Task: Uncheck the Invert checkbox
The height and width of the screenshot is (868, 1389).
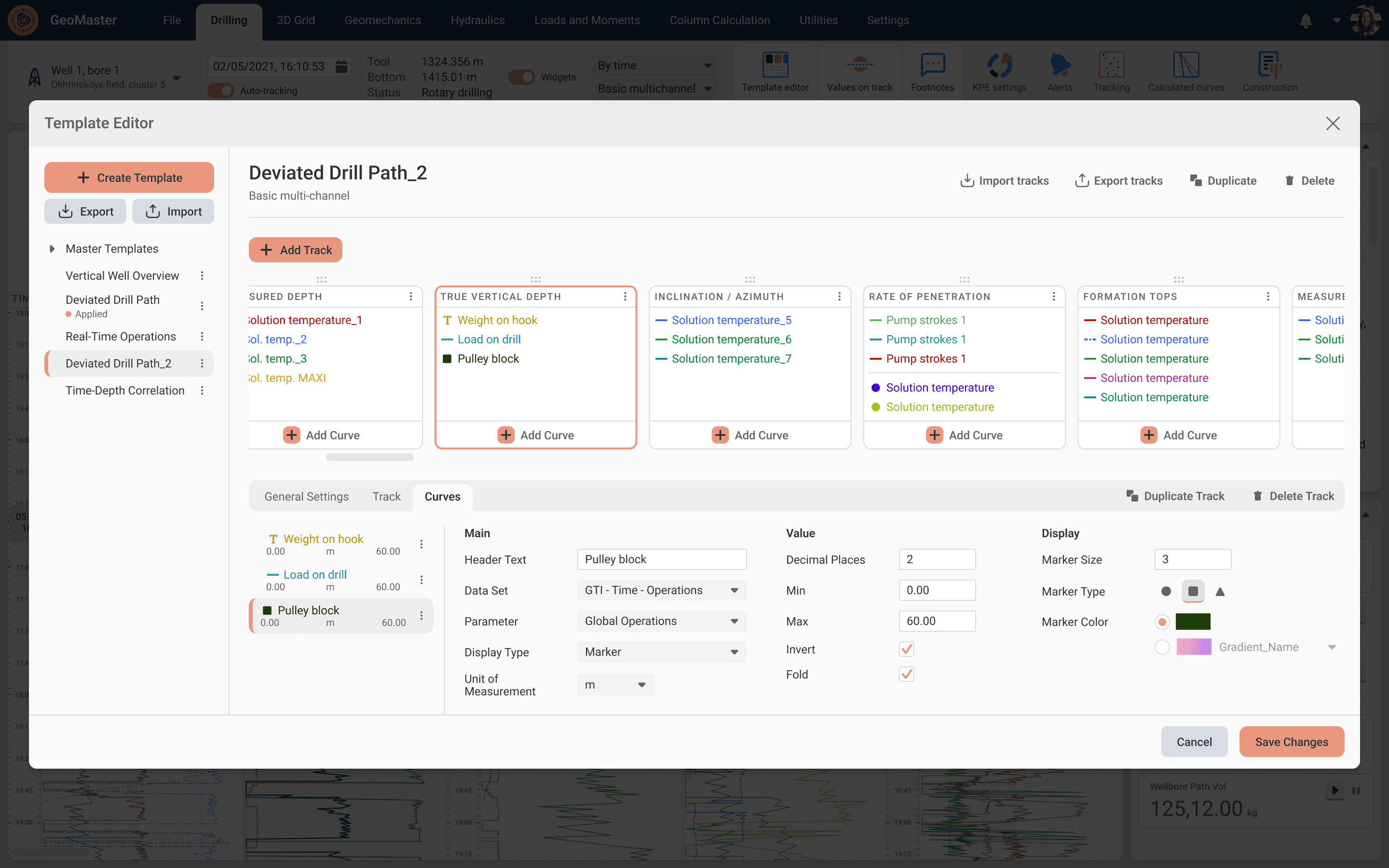Action: pos(906,649)
